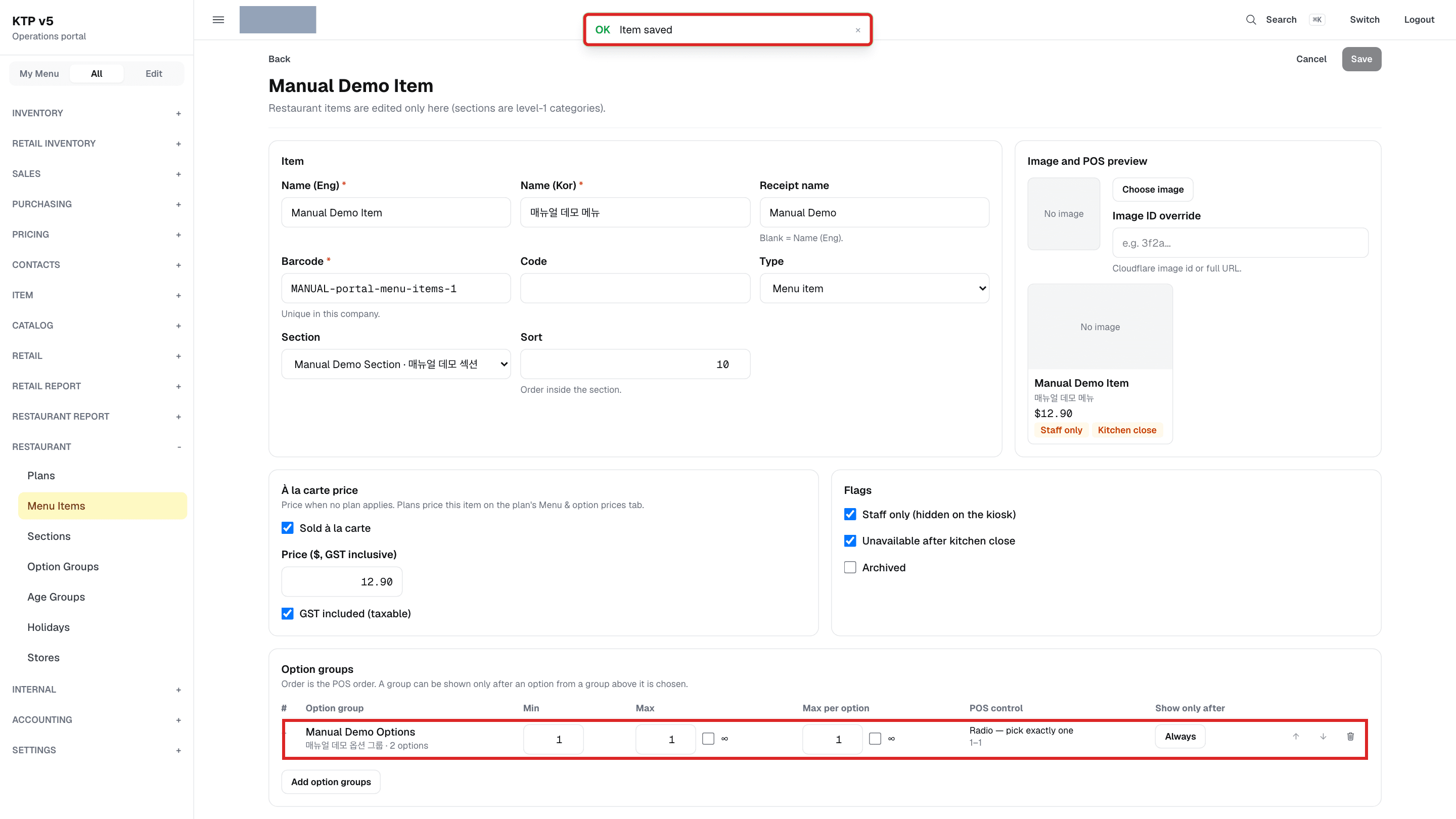Open the Type dropdown

874,288
